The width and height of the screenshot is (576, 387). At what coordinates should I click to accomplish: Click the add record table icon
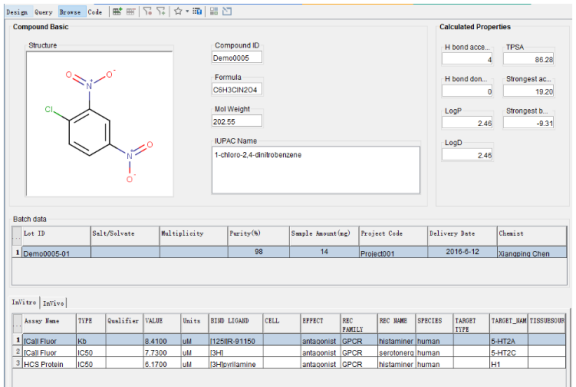(x=117, y=11)
